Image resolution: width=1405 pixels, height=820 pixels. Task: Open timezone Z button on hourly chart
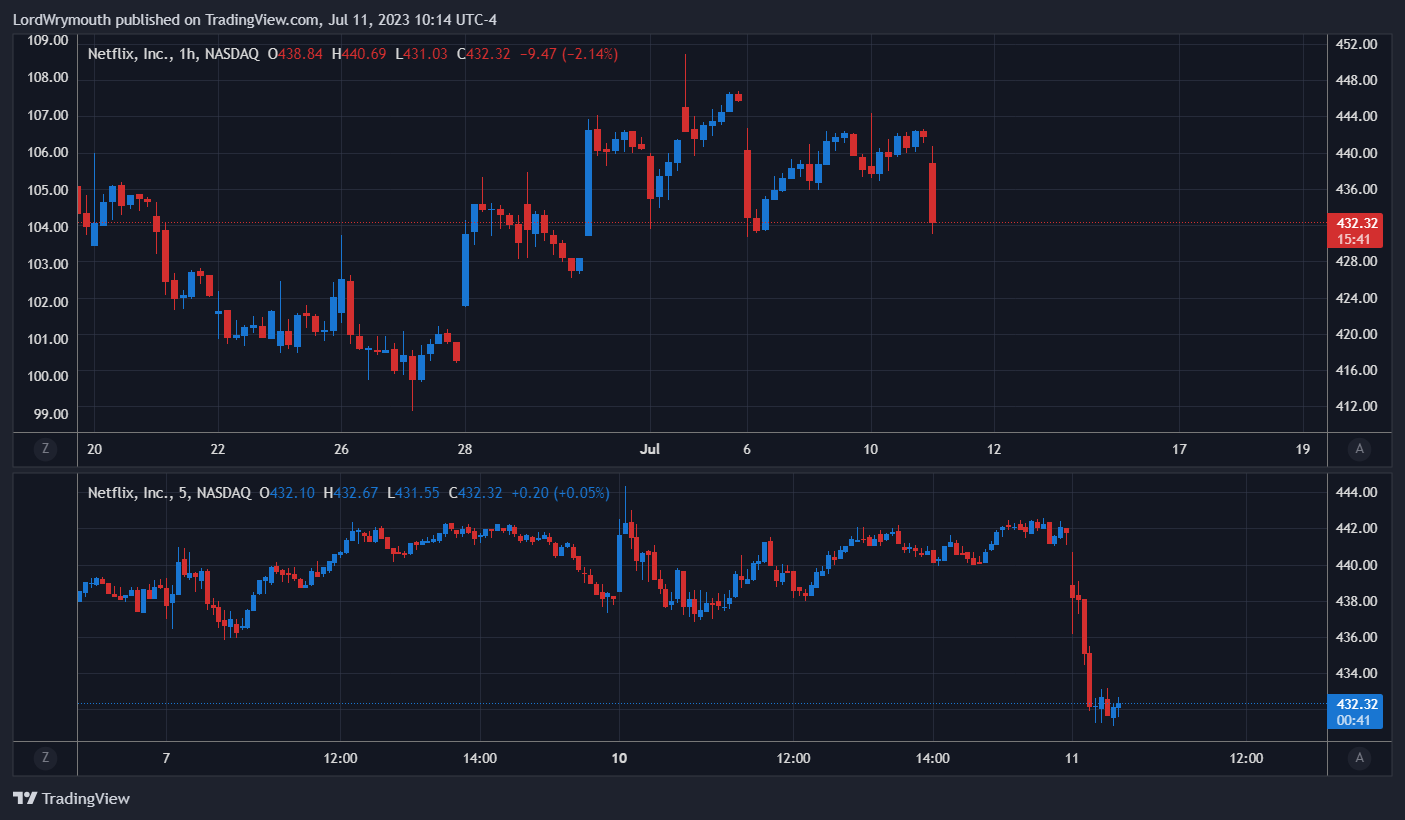(45, 449)
